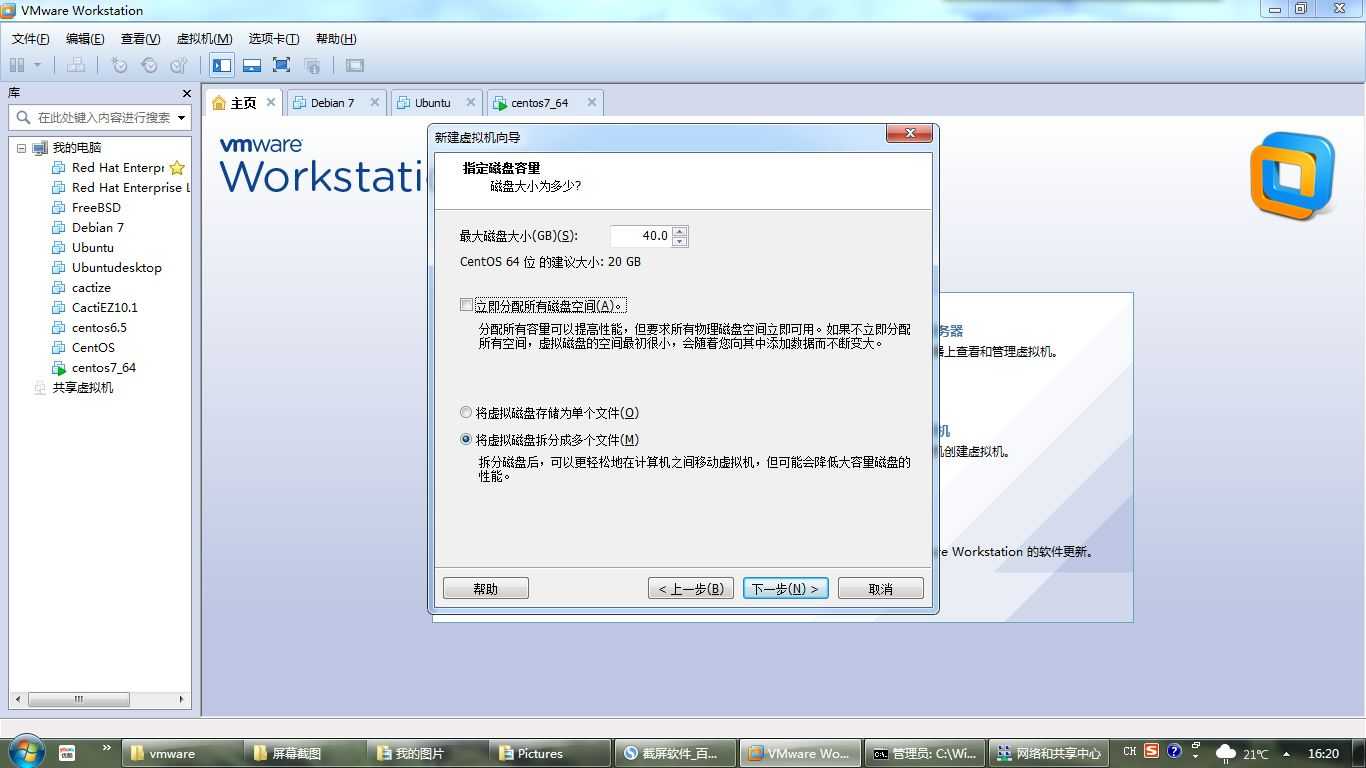The height and width of the screenshot is (768, 1366).
Task: Select the Ubuntudesktop virtual machine
Action: pos(107,267)
